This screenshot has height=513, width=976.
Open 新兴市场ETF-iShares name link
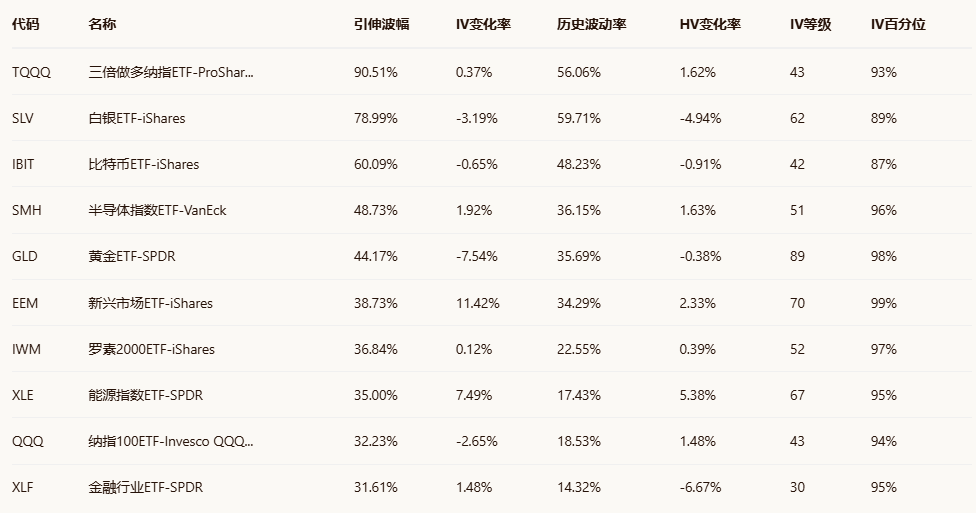(x=150, y=303)
